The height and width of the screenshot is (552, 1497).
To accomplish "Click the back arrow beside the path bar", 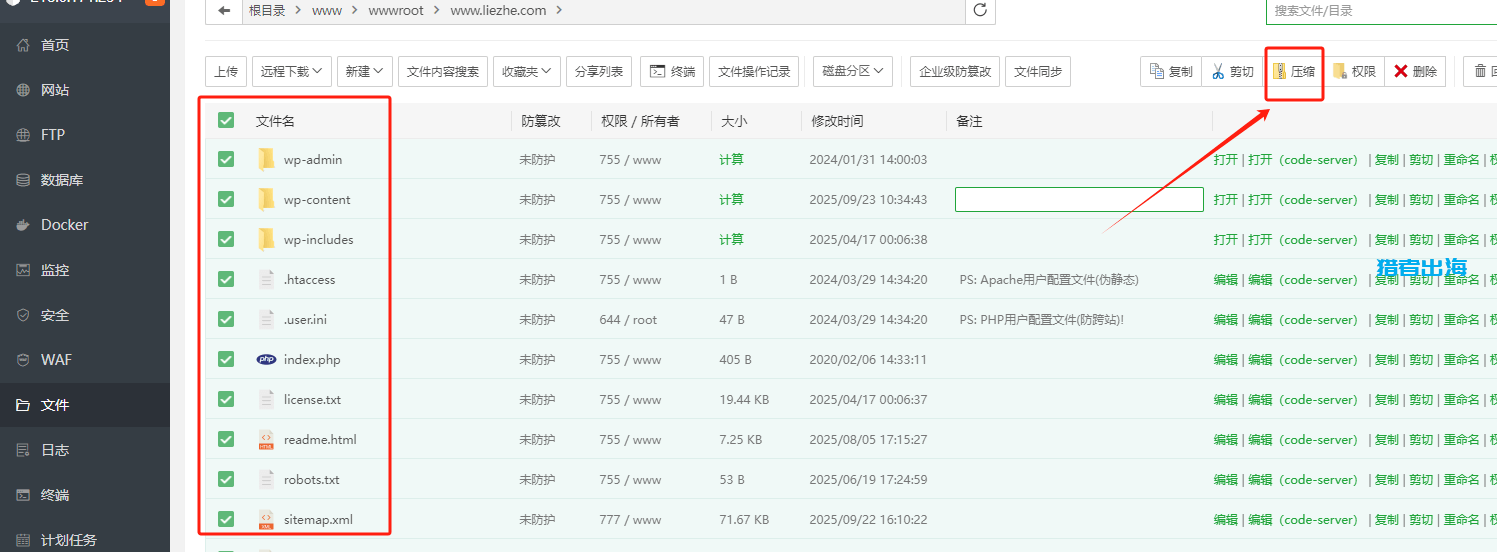I will (x=224, y=10).
